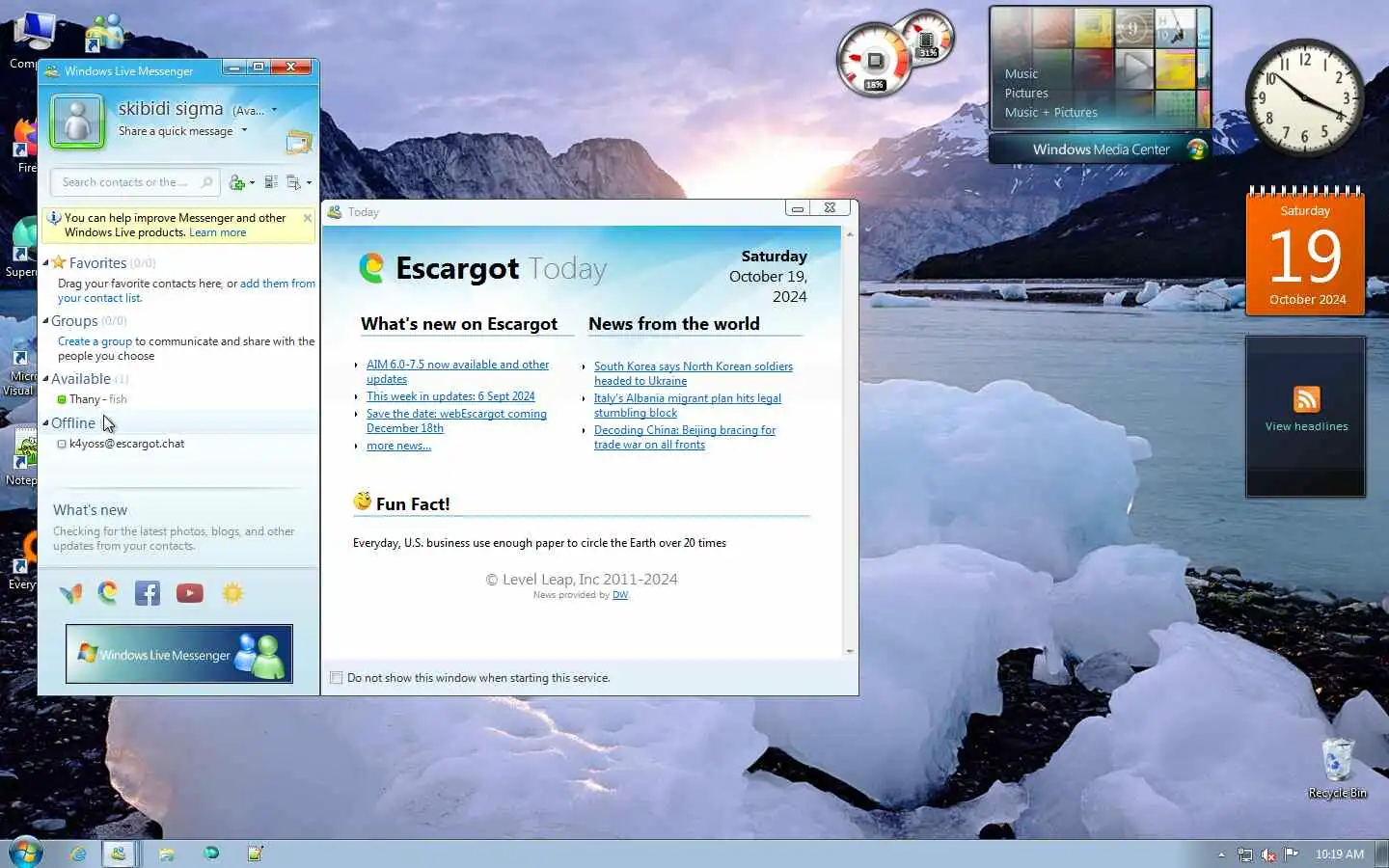Click the Windows Media Center bar
The height and width of the screenshot is (868, 1389).
point(1100,149)
